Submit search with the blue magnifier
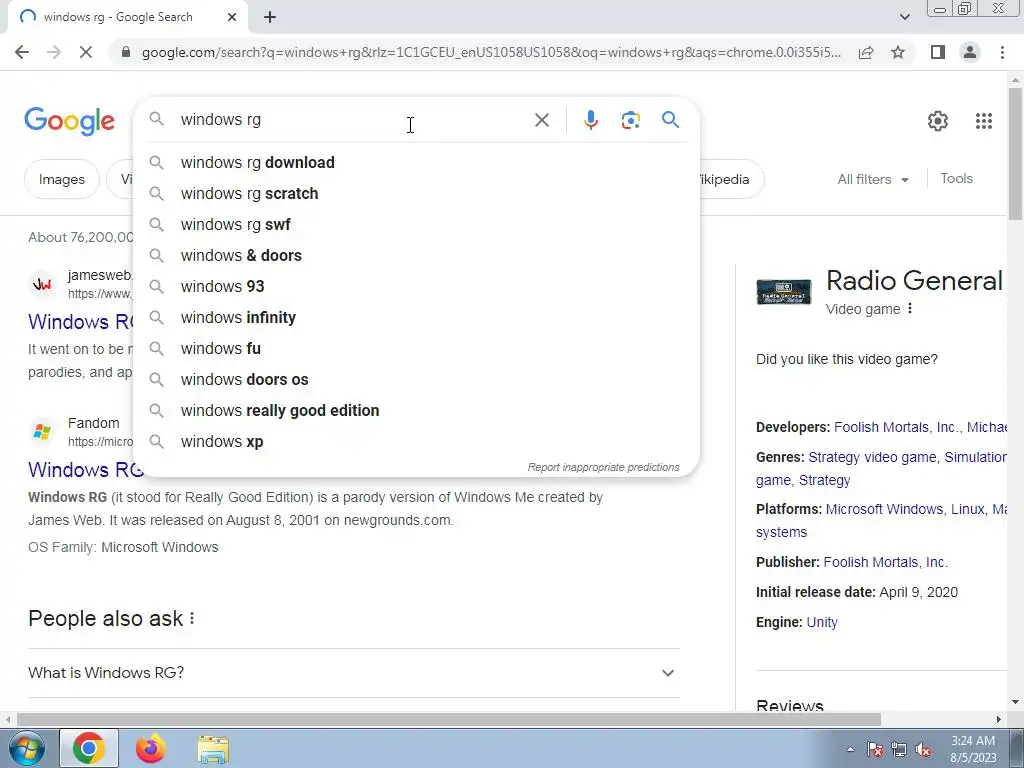The height and width of the screenshot is (768, 1024). tap(670, 120)
